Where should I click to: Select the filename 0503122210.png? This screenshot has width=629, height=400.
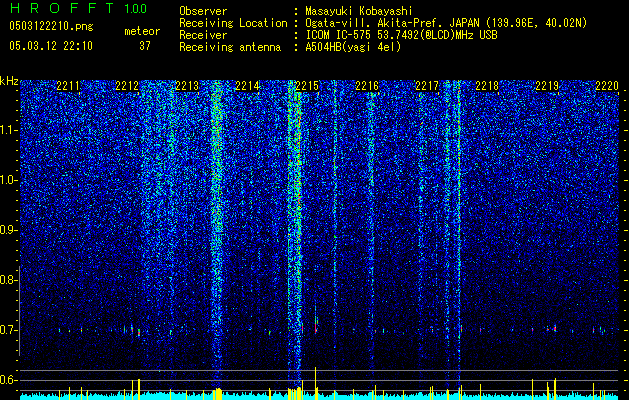(x=51, y=26)
